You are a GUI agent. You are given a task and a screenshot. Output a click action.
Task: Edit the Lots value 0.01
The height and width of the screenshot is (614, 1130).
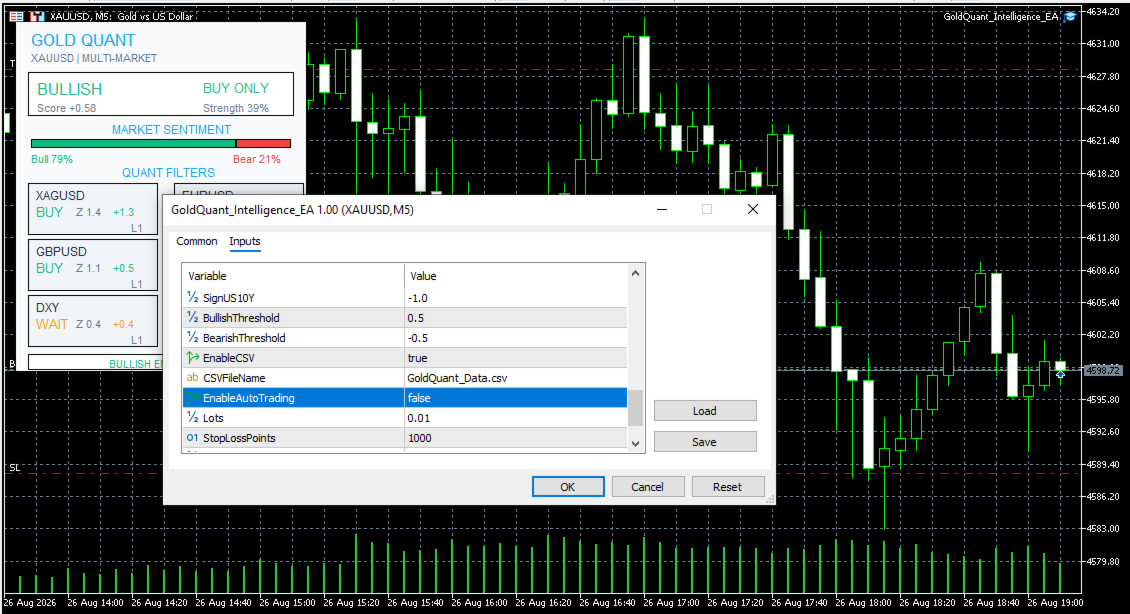tap(515, 418)
